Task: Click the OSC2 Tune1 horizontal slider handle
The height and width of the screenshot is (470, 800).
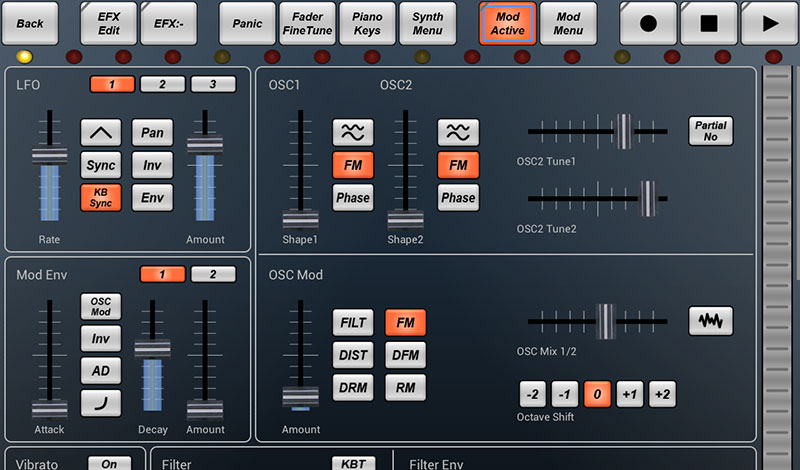Action: click(x=623, y=131)
